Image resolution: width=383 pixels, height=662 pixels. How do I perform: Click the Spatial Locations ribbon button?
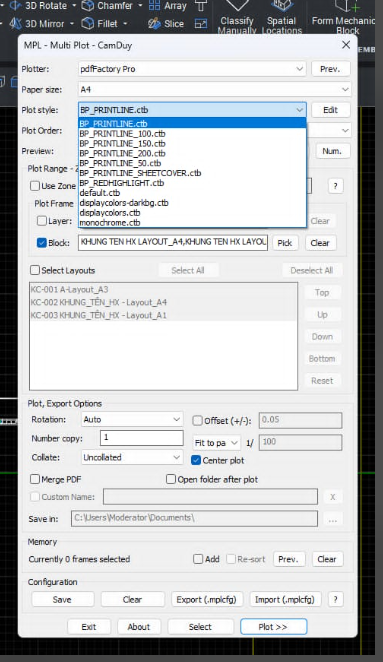click(x=282, y=17)
